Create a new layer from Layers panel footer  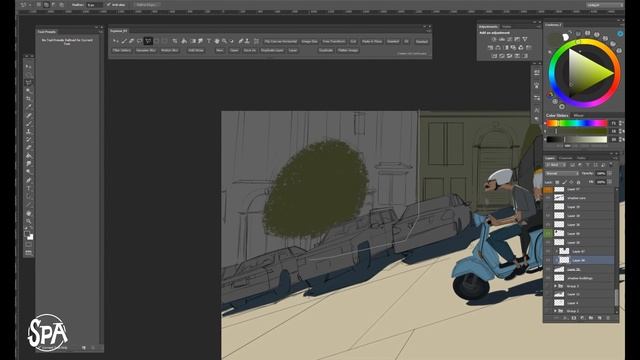pos(600,318)
